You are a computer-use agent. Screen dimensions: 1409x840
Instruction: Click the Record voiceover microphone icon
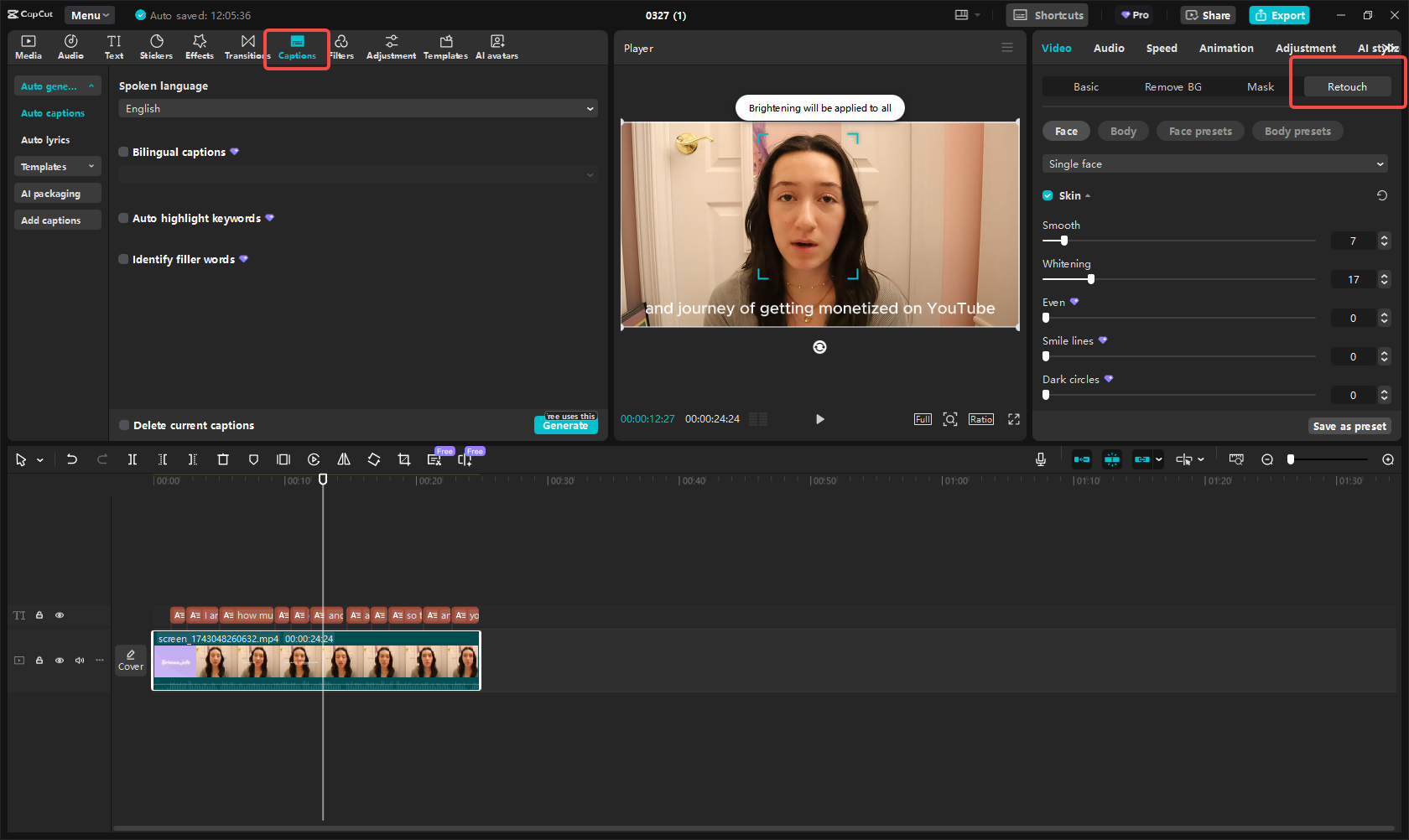click(1041, 459)
